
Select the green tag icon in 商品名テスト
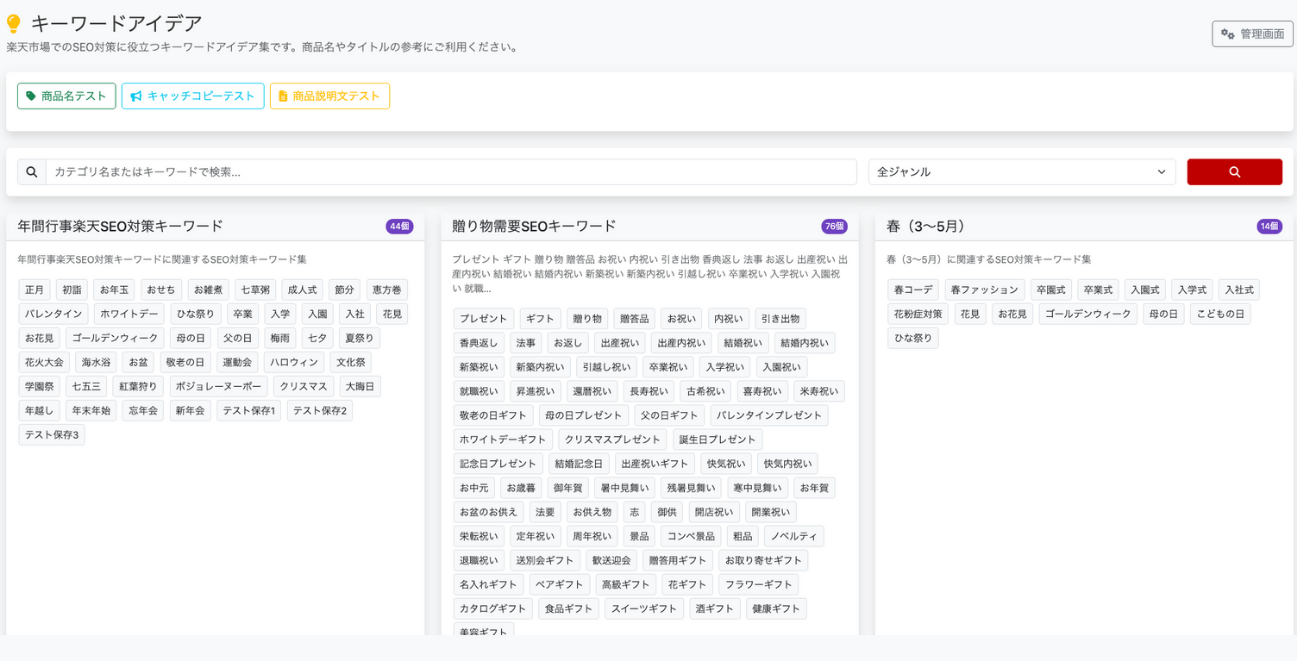click(32, 96)
